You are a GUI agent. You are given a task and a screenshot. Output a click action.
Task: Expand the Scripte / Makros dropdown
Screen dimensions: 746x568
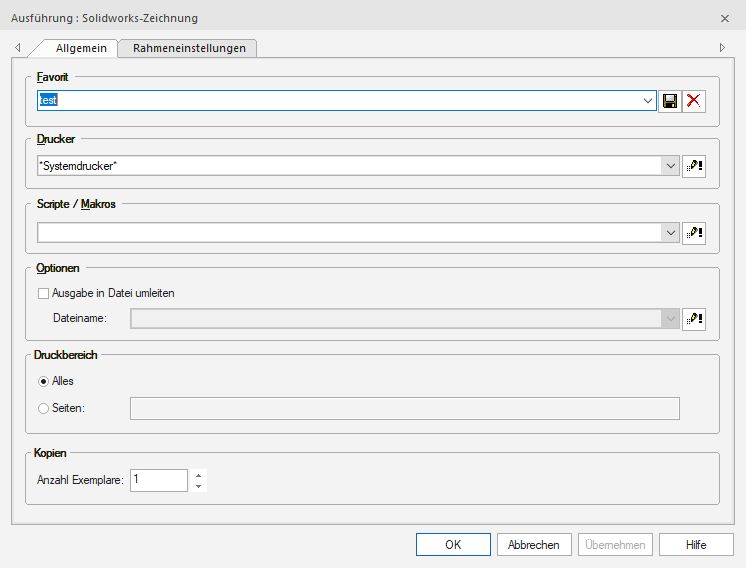coord(670,232)
